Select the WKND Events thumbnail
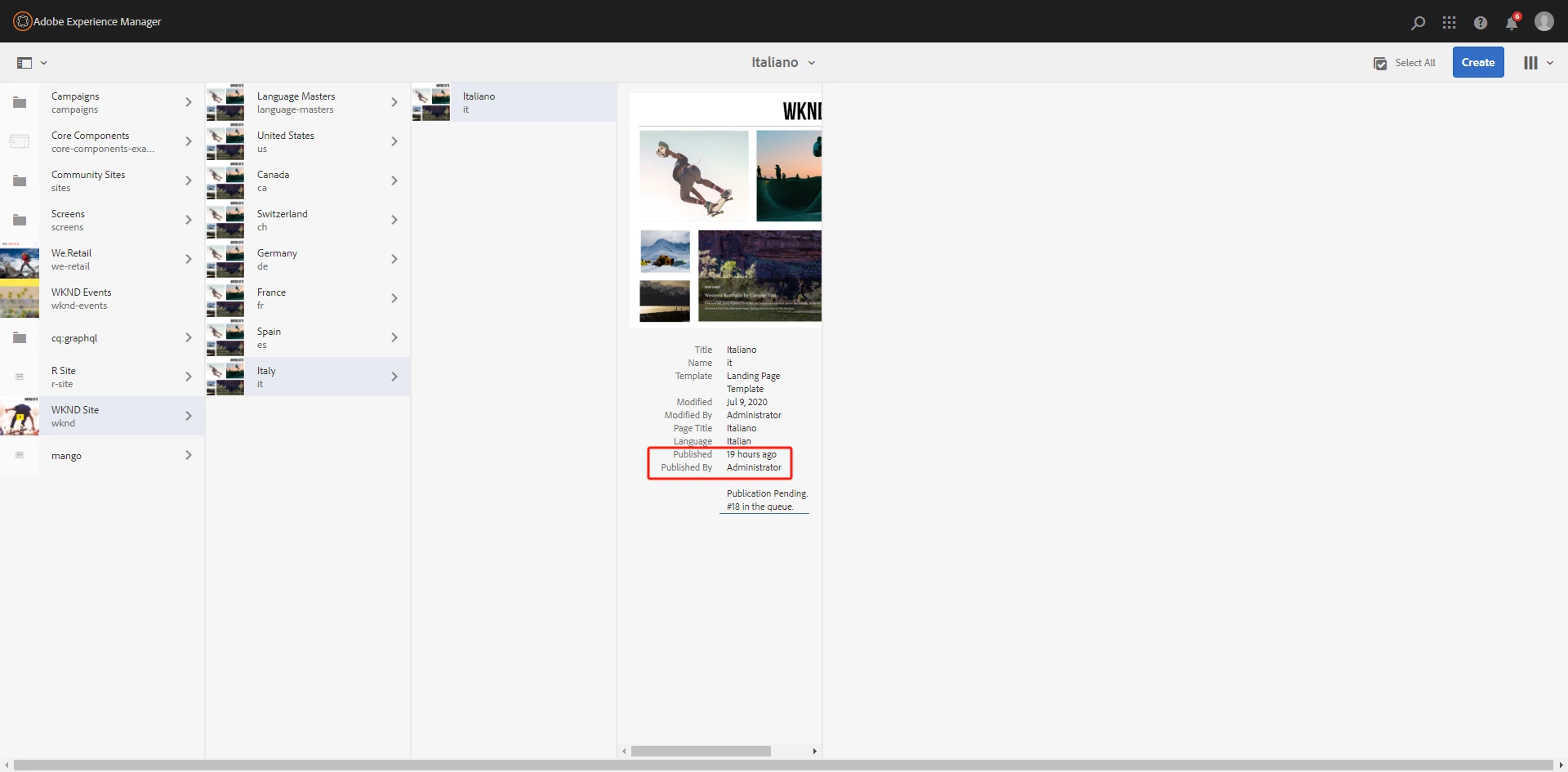This screenshot has height=772, width=1568. [x=20, y=298]
